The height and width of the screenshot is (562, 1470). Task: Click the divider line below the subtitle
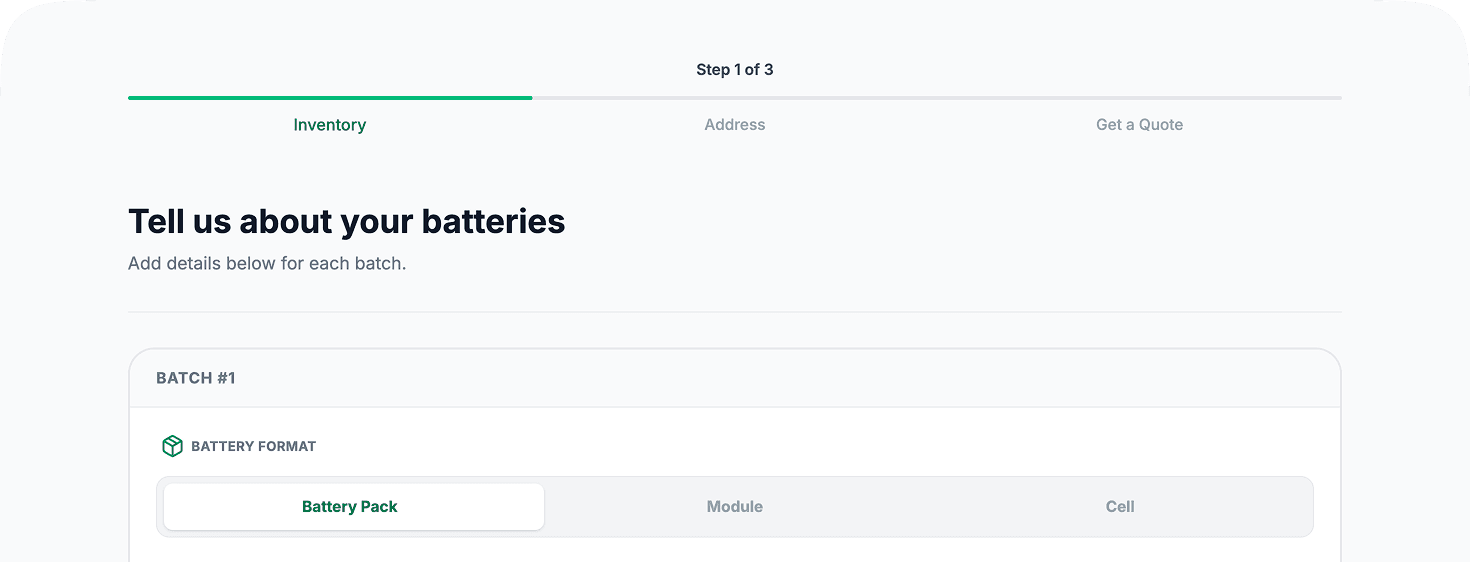pyautogui.click(x=734, y=312)
